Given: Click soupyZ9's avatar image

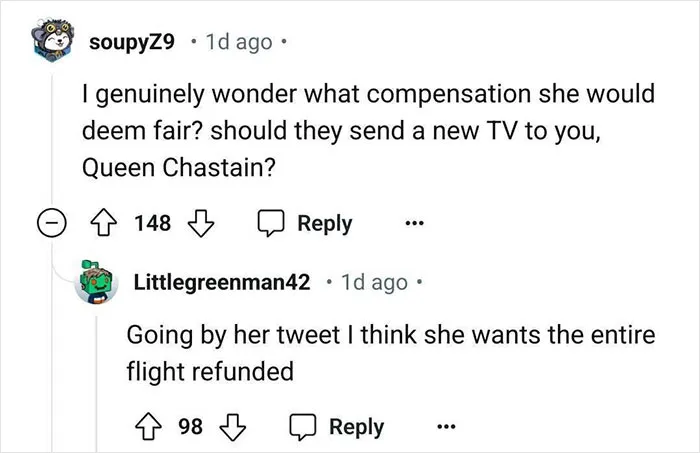Looking at the screenshot, I should click(x=53, y=40).
